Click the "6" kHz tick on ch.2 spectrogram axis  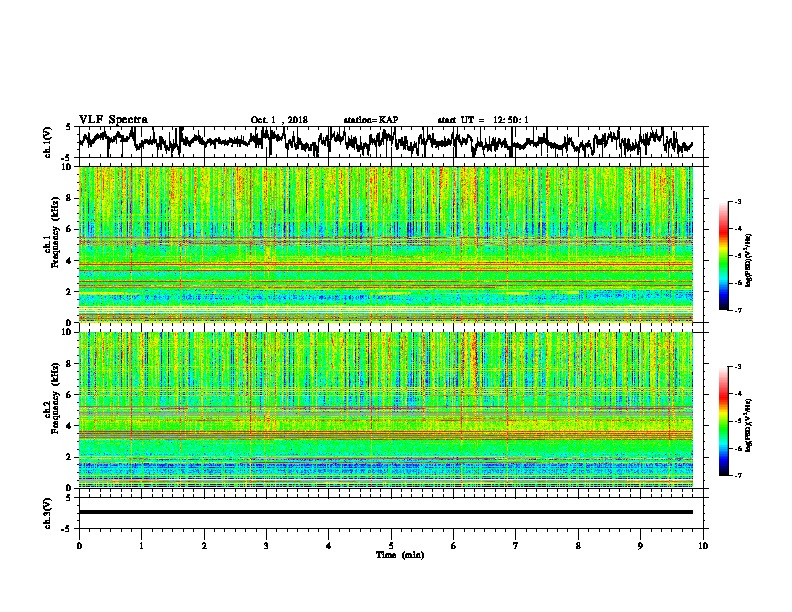pos(70,394)
